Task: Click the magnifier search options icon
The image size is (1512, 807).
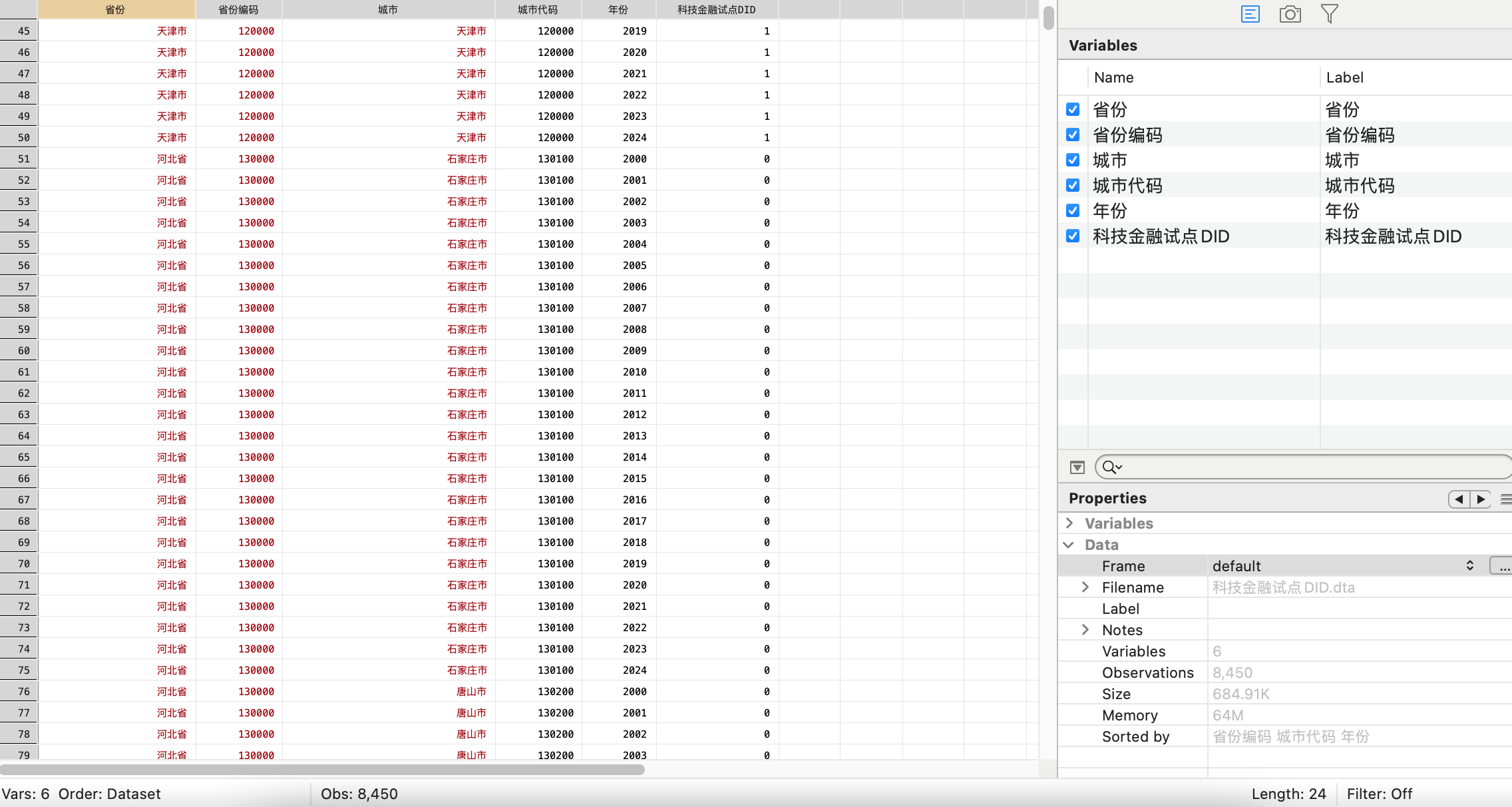Action: pos(1111,467)
